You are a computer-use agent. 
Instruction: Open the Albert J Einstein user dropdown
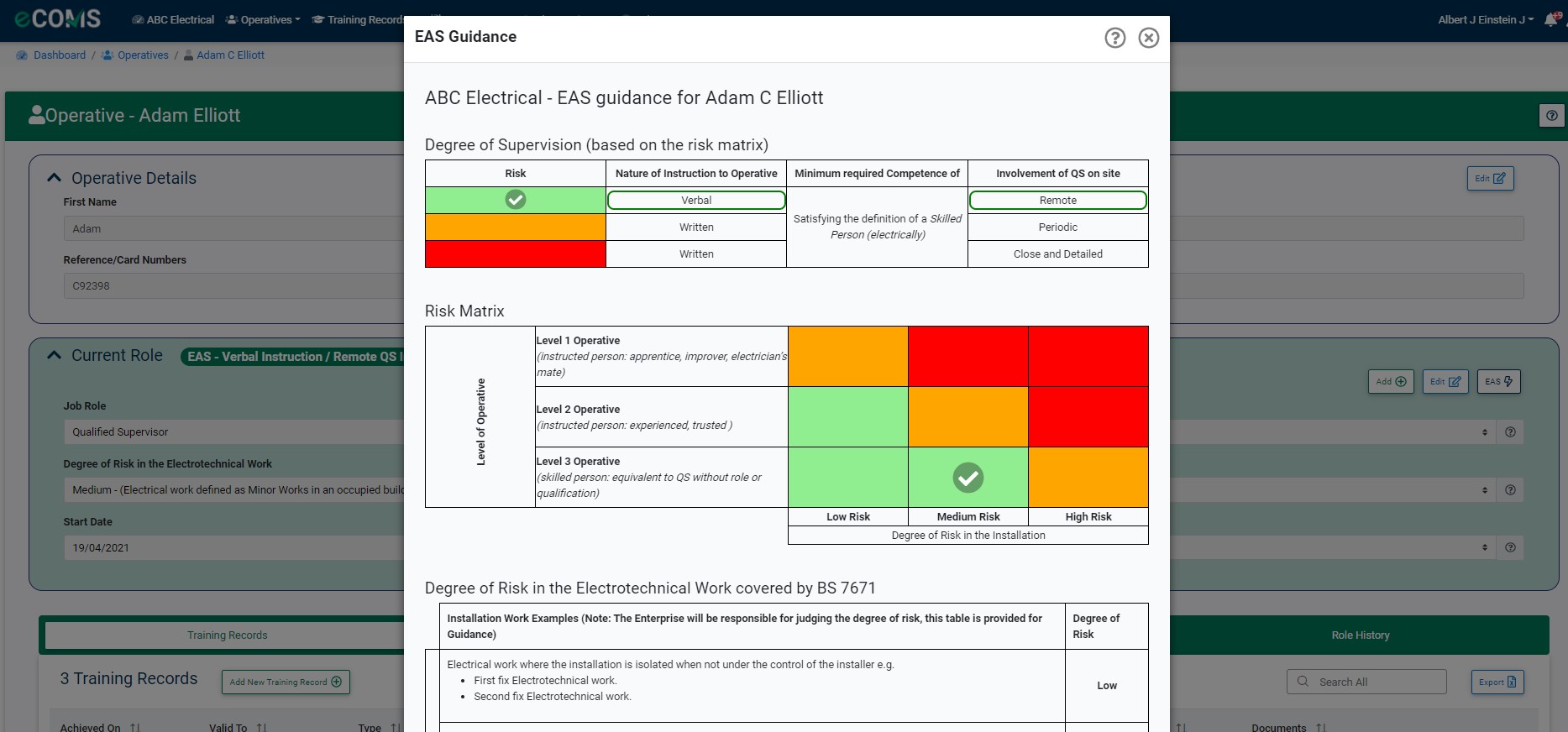1485,19
